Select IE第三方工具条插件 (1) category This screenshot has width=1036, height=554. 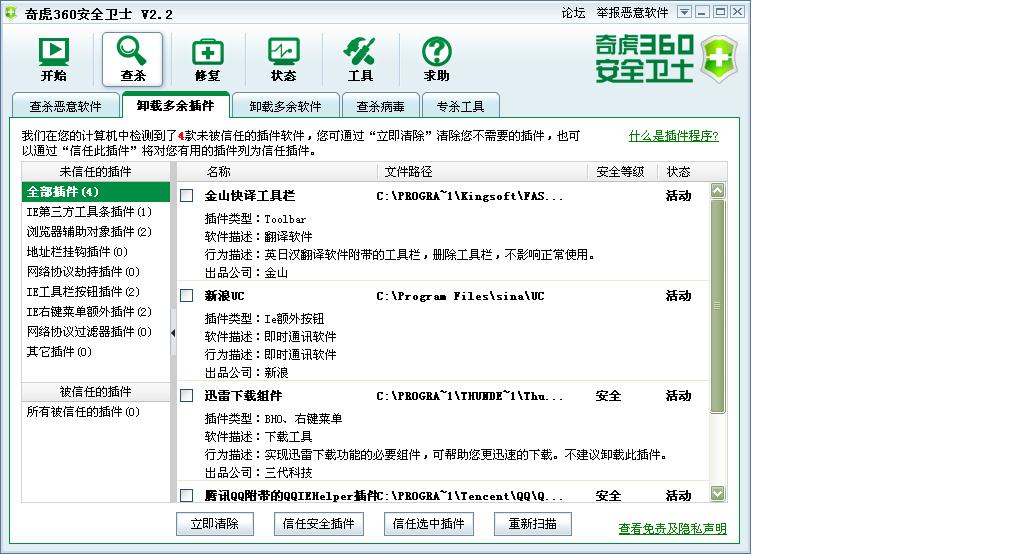click(89, 212)
